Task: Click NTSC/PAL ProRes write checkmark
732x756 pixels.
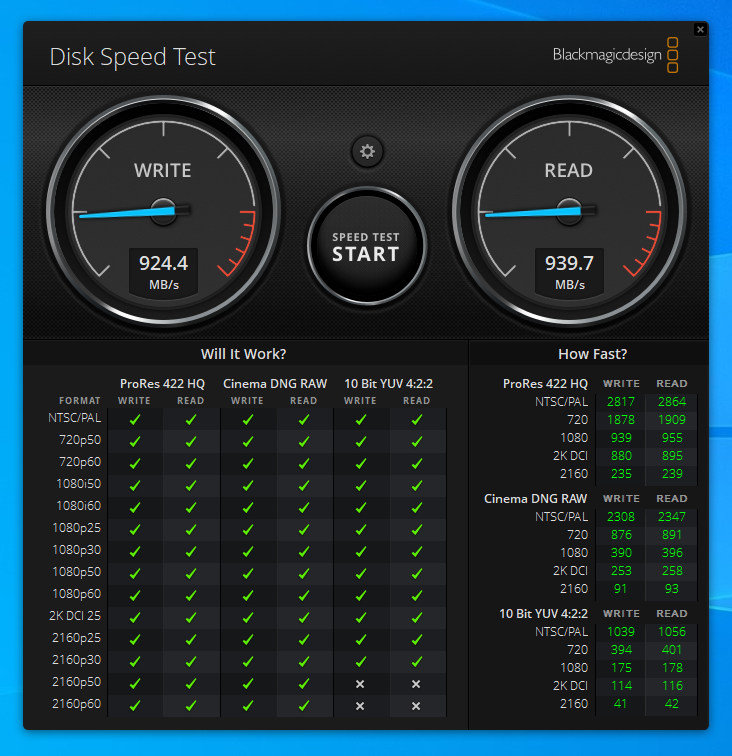Action: pos(135,419)
